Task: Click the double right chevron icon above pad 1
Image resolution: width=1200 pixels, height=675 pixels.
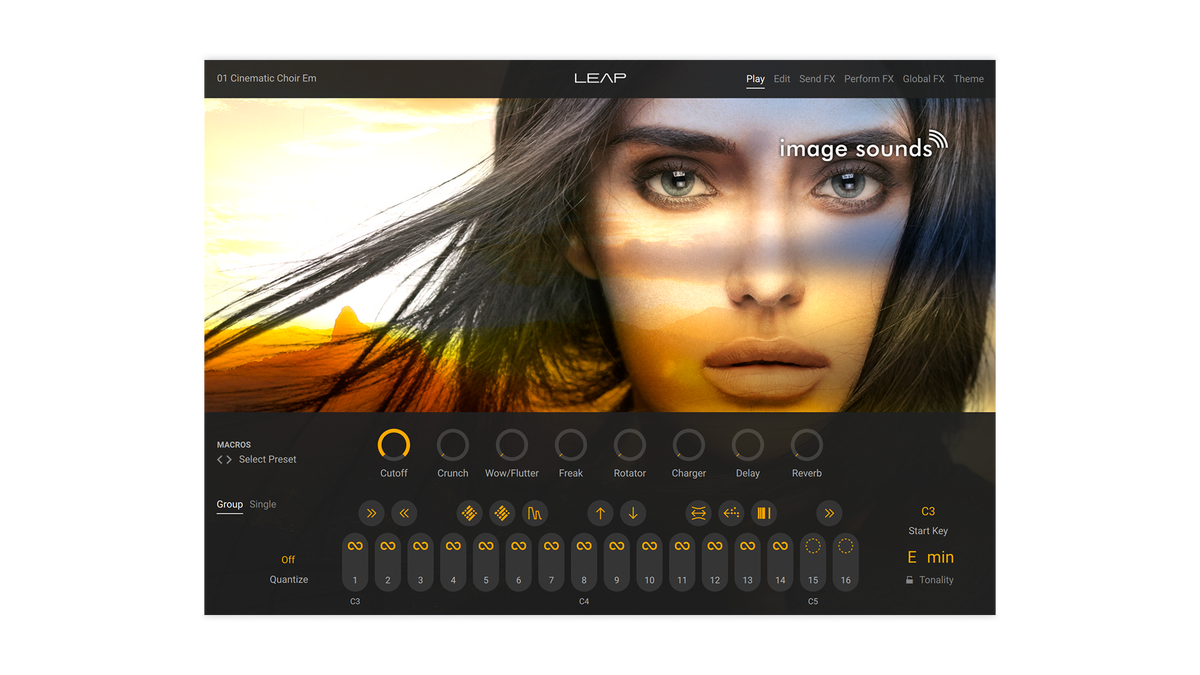Action: 371,513
